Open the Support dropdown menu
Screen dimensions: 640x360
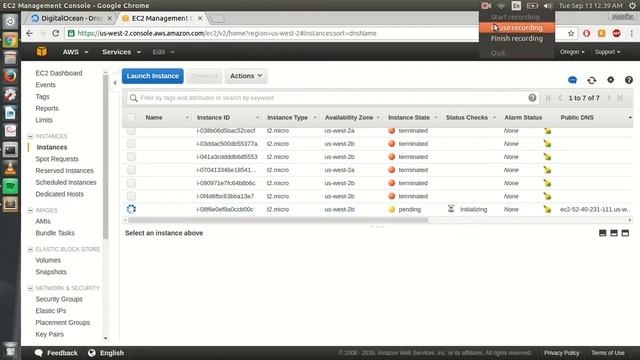click(607, 52)
